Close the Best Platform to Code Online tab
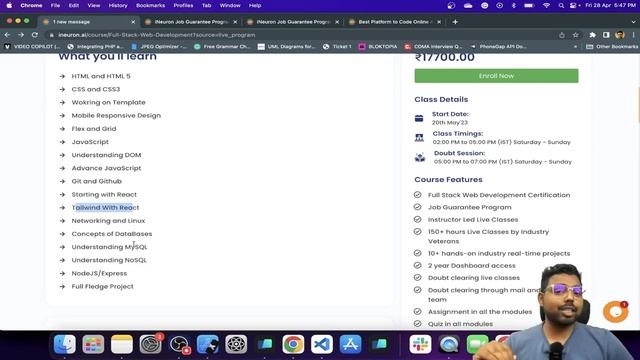Image resolution: width=640 pixels, height=360 pixels. (439, 22)
